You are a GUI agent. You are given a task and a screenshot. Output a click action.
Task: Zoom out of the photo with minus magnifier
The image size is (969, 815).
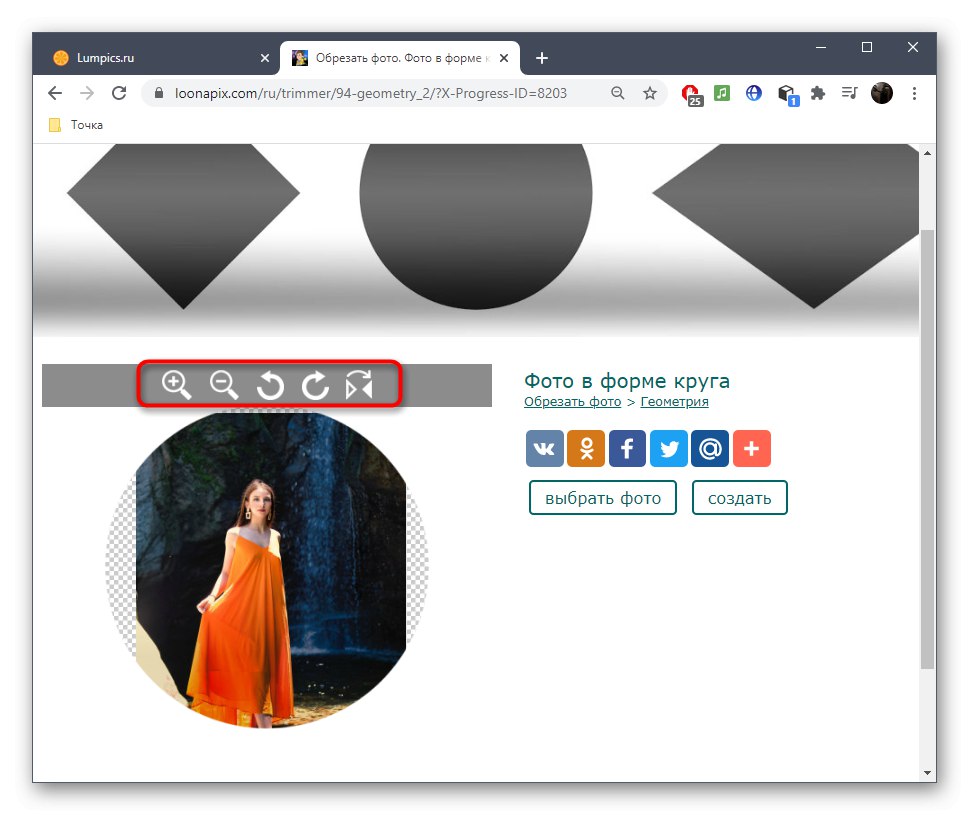[x=224, y=385]
